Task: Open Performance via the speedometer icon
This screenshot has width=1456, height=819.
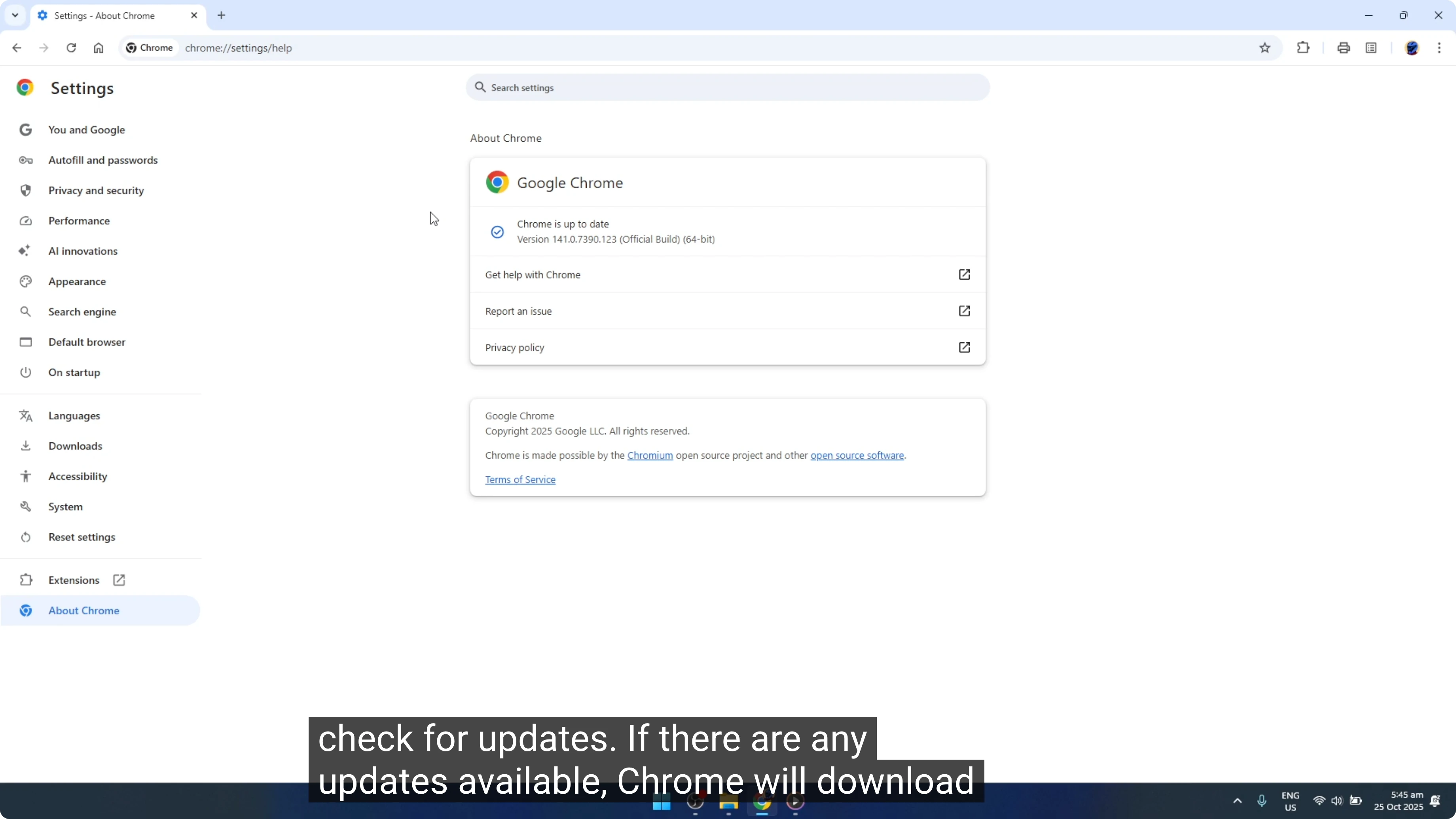Action: [25, 220]
